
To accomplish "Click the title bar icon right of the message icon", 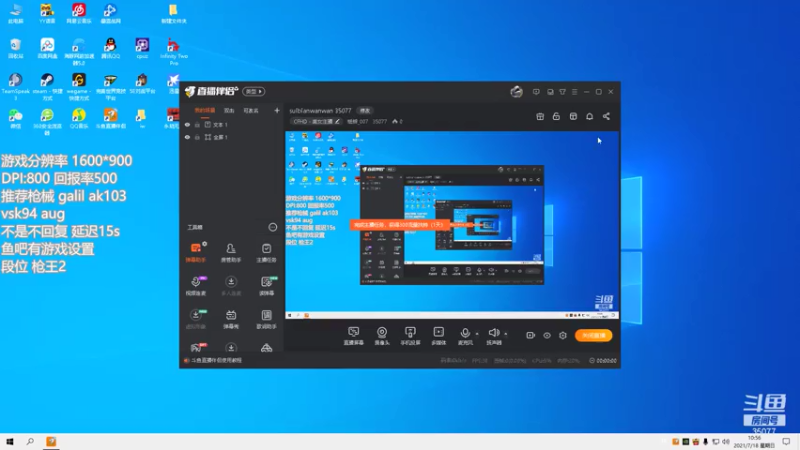I will click(x=550, y=92).
